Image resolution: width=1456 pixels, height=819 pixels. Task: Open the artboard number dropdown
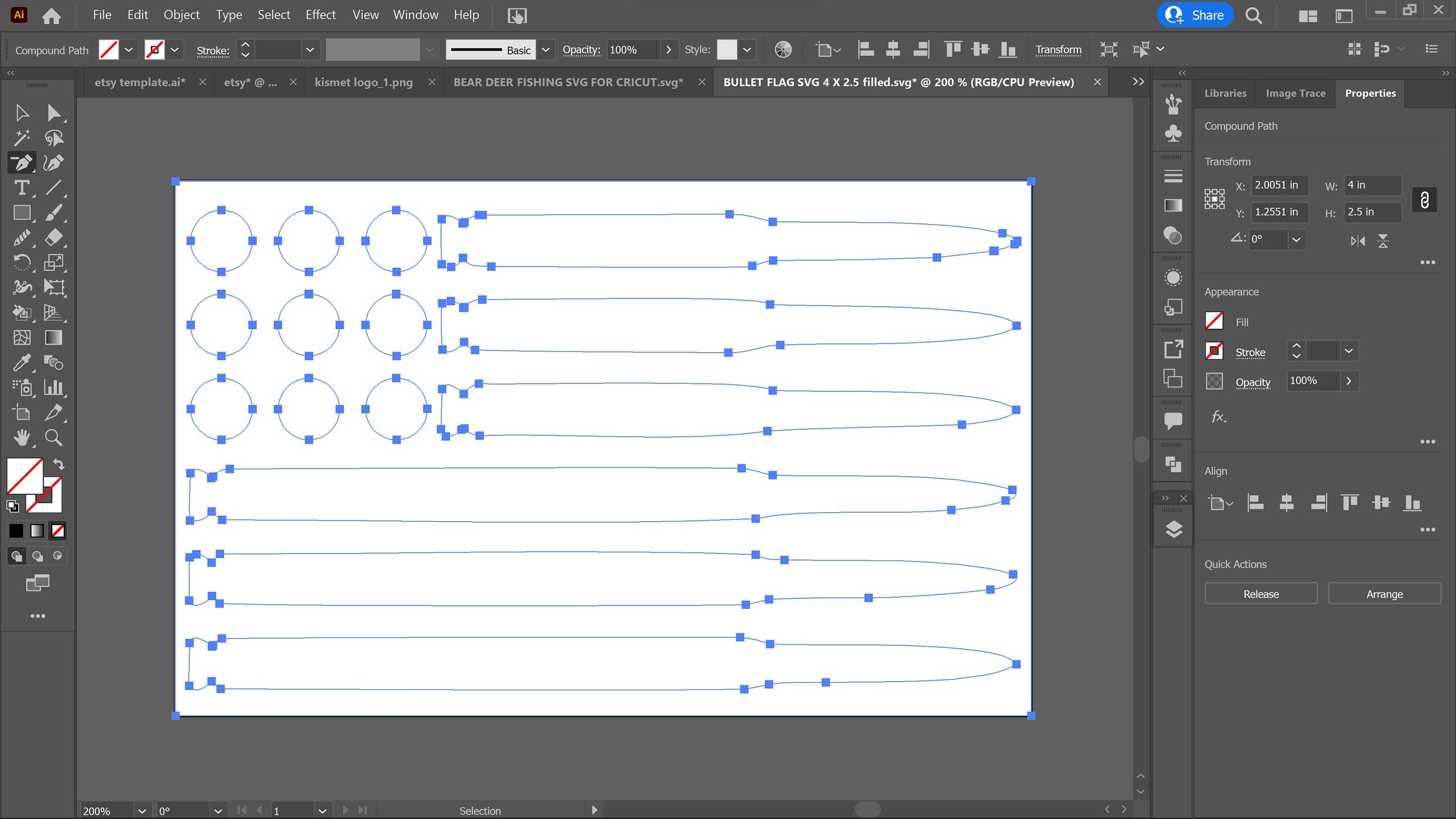pyautogui.click(x=322, y=810)
